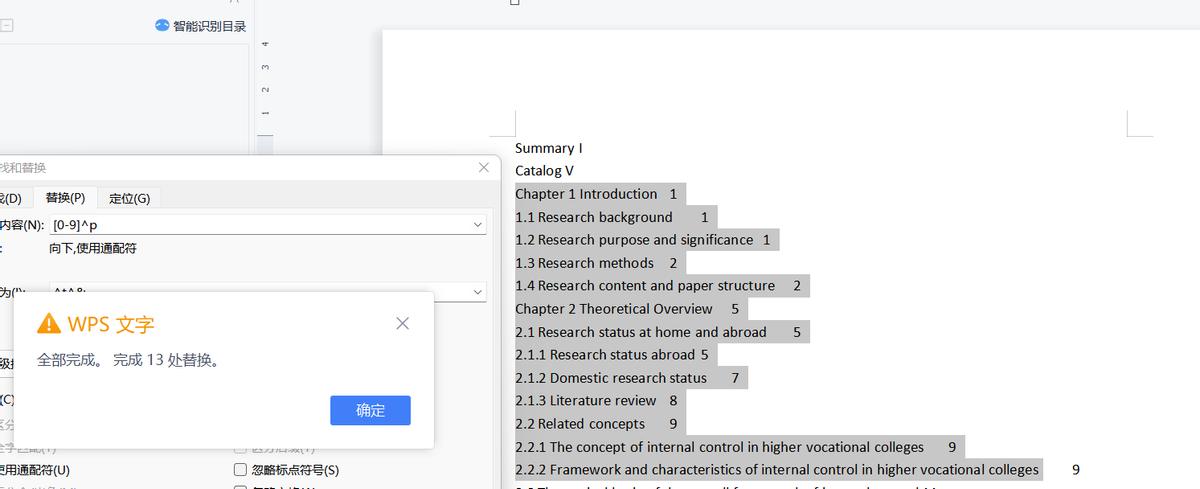1200x489 pixels.
Task: Open the replace-with field dropdown arrow
Action: click(477, 292)
